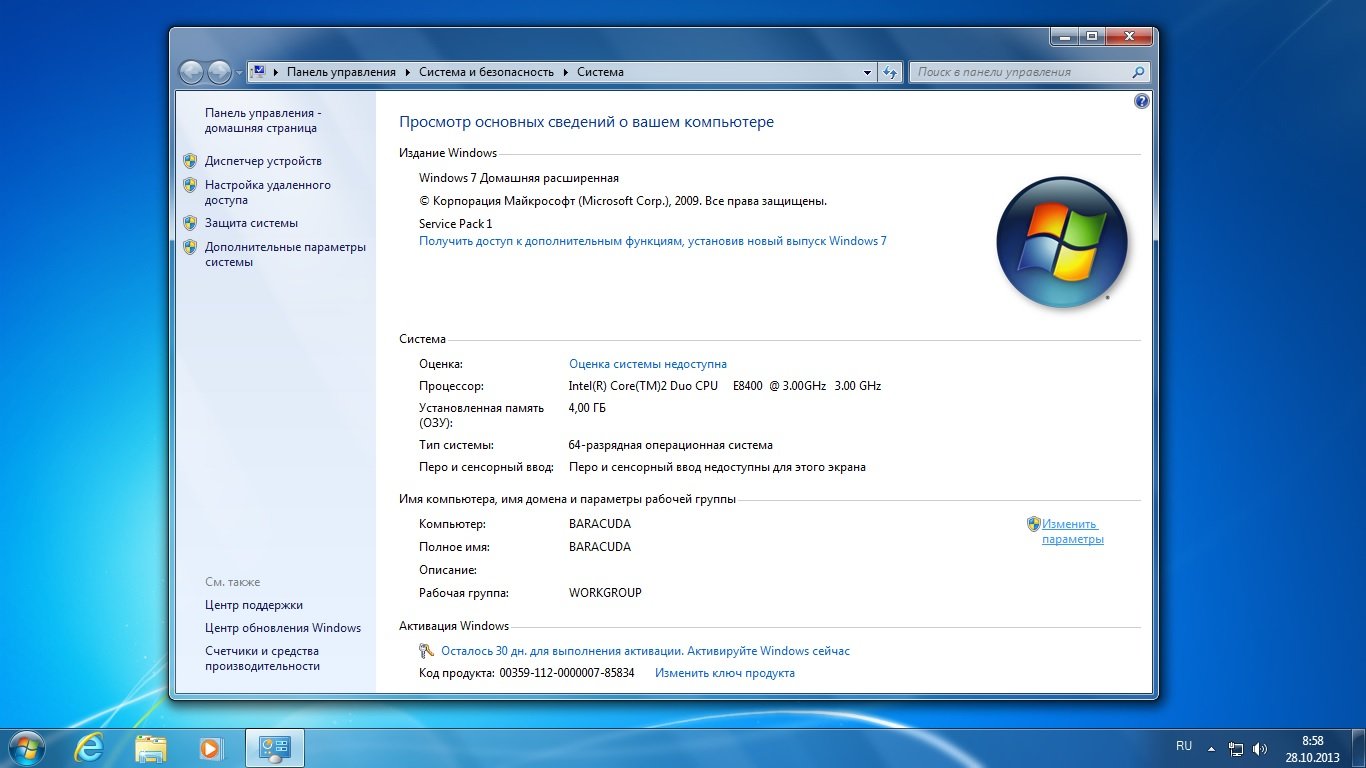Open the Windows Start button

pos(26,748)
